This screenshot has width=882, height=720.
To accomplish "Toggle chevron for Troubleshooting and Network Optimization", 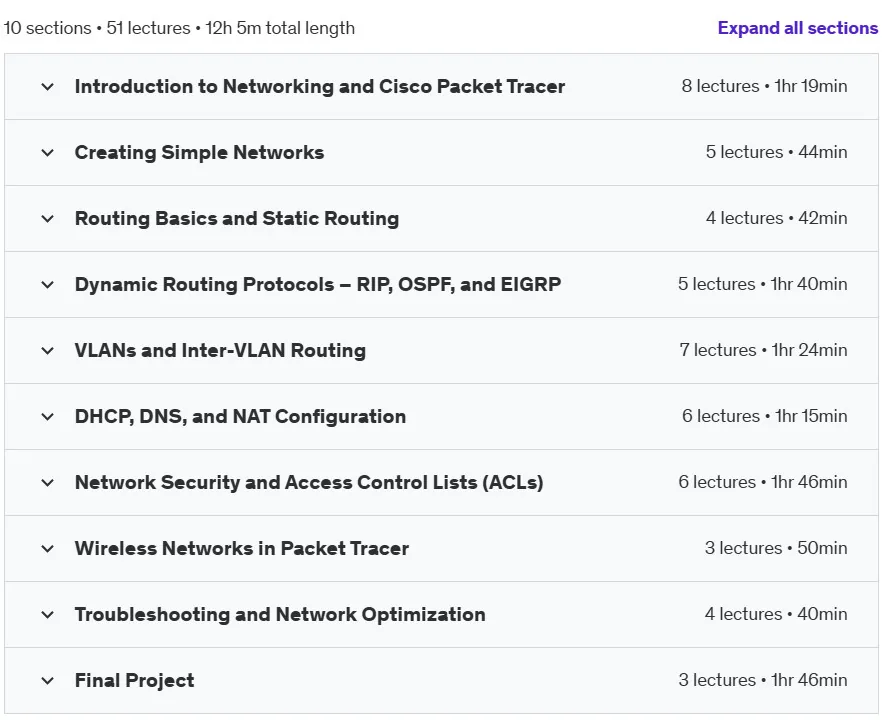I will click(48, 614).
